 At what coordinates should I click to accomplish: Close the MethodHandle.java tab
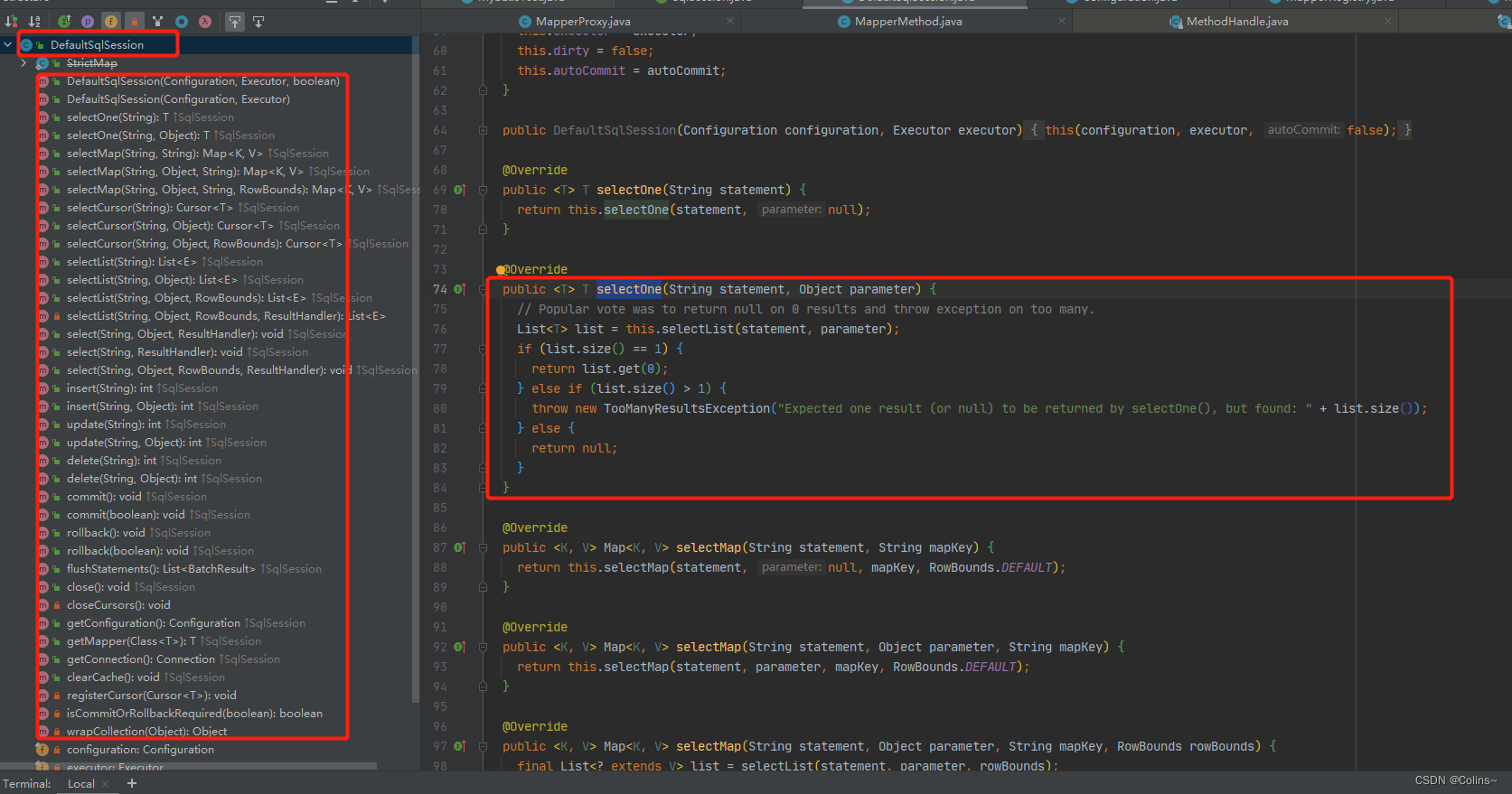coord(1388,21)
